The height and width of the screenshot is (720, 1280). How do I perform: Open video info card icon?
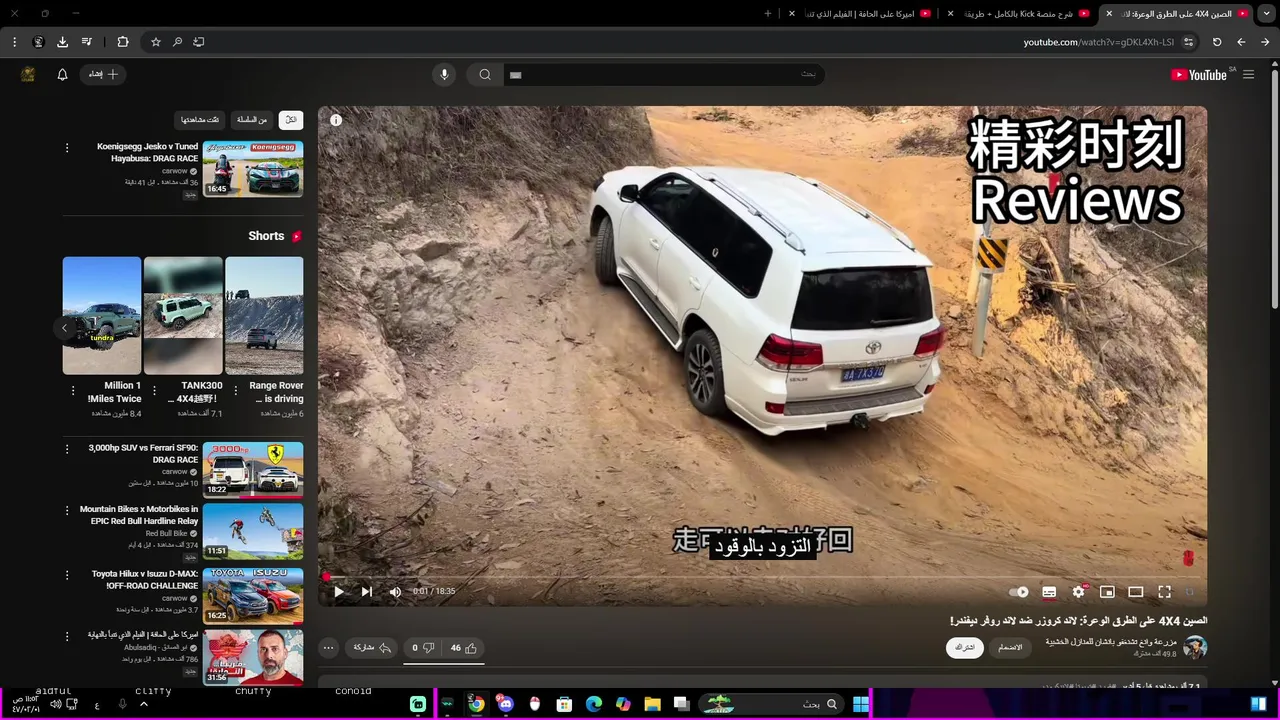pyautogui.click(x=336, y=120)
